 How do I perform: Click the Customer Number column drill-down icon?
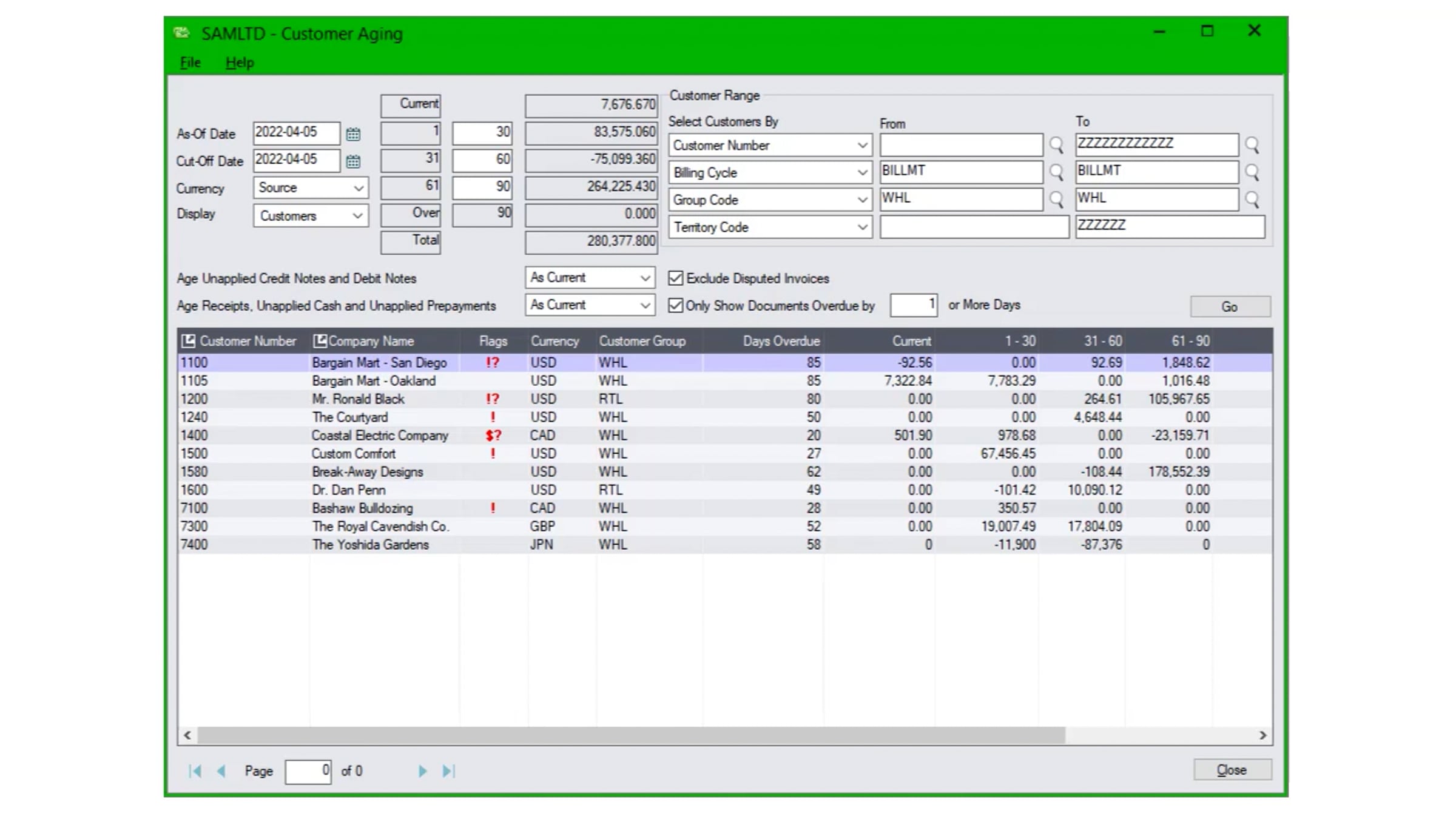(189, 341)
